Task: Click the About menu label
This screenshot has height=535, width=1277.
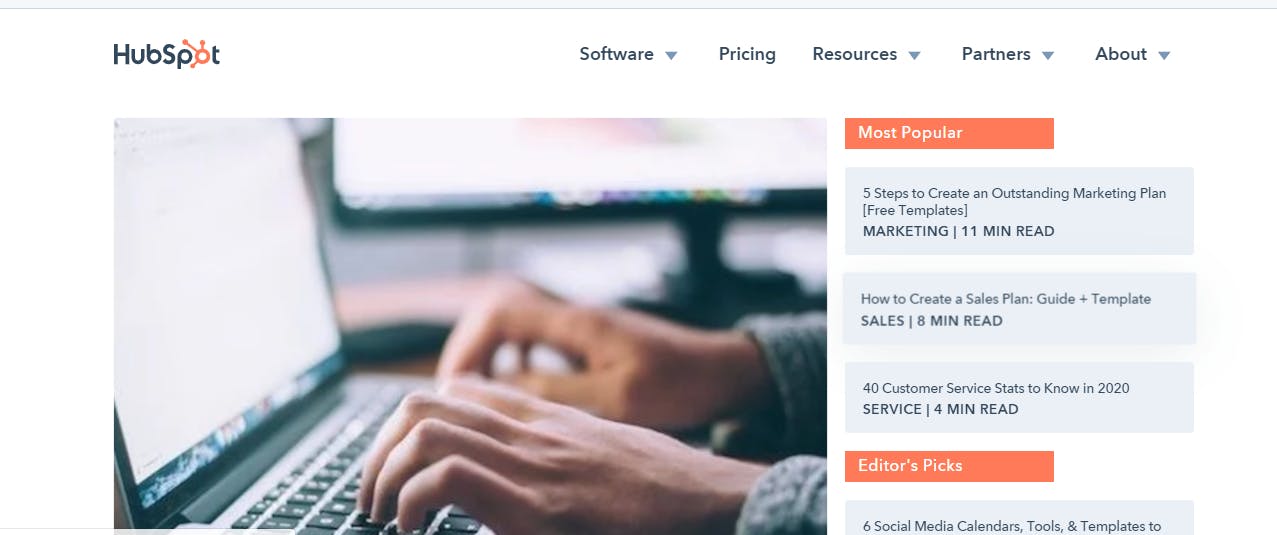Action: pyautogui.click(x=1121, y=54)
